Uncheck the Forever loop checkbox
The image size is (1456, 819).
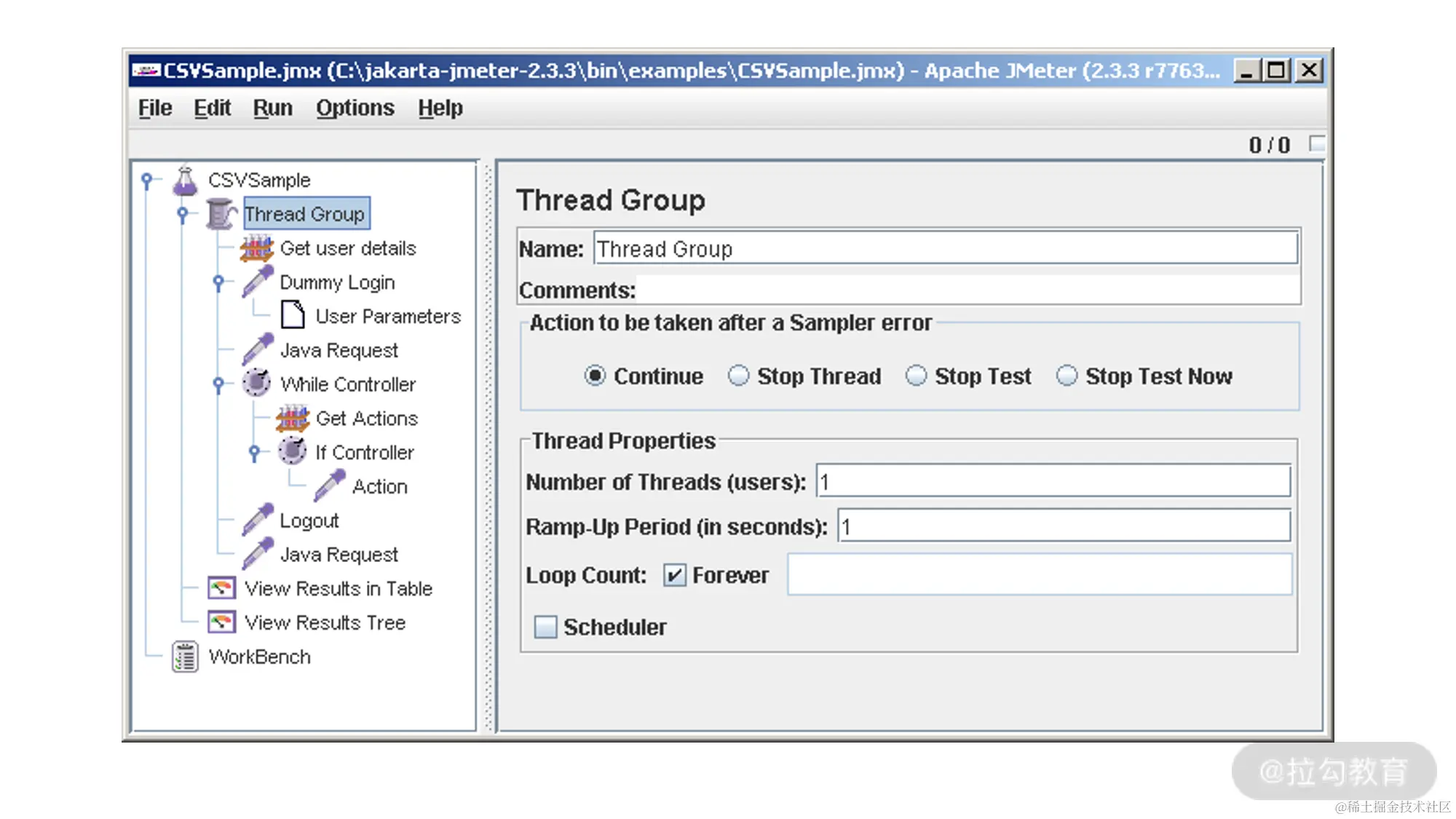[x=674, y=575]
